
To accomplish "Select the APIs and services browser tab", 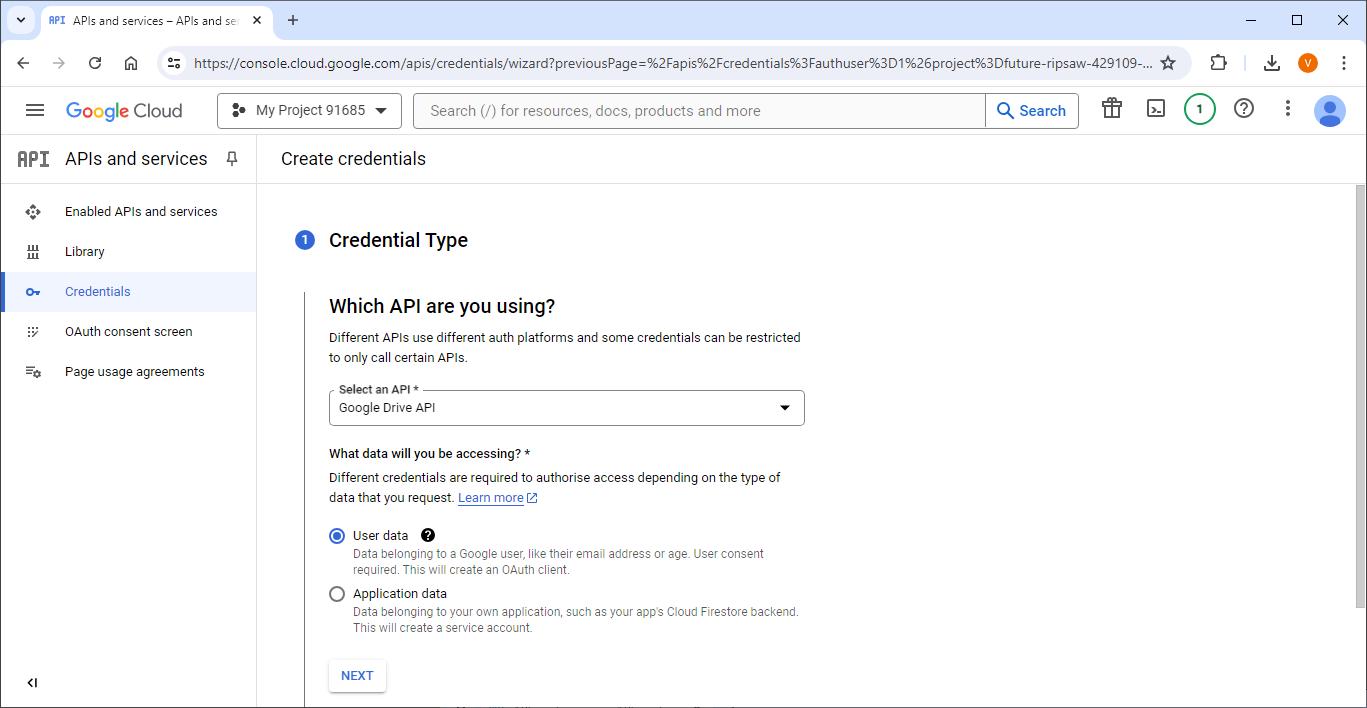I will 155,20.
